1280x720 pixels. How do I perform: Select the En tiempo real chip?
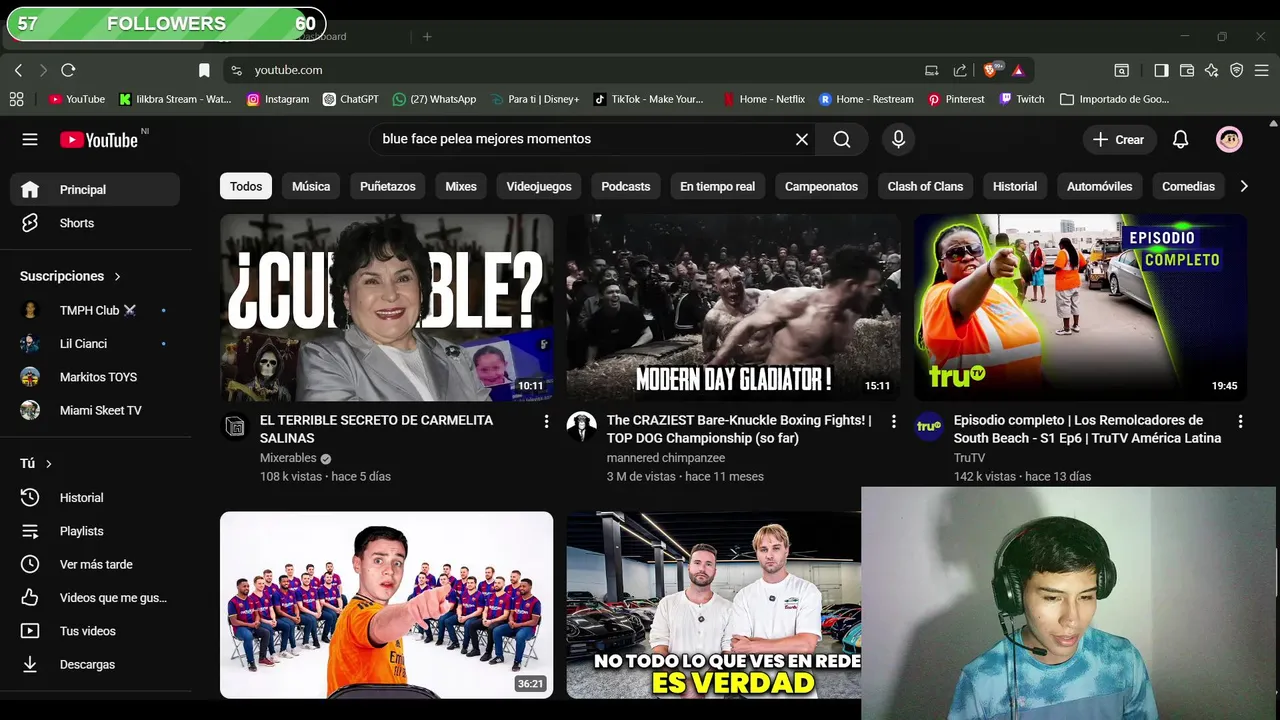tap(717, 186)
